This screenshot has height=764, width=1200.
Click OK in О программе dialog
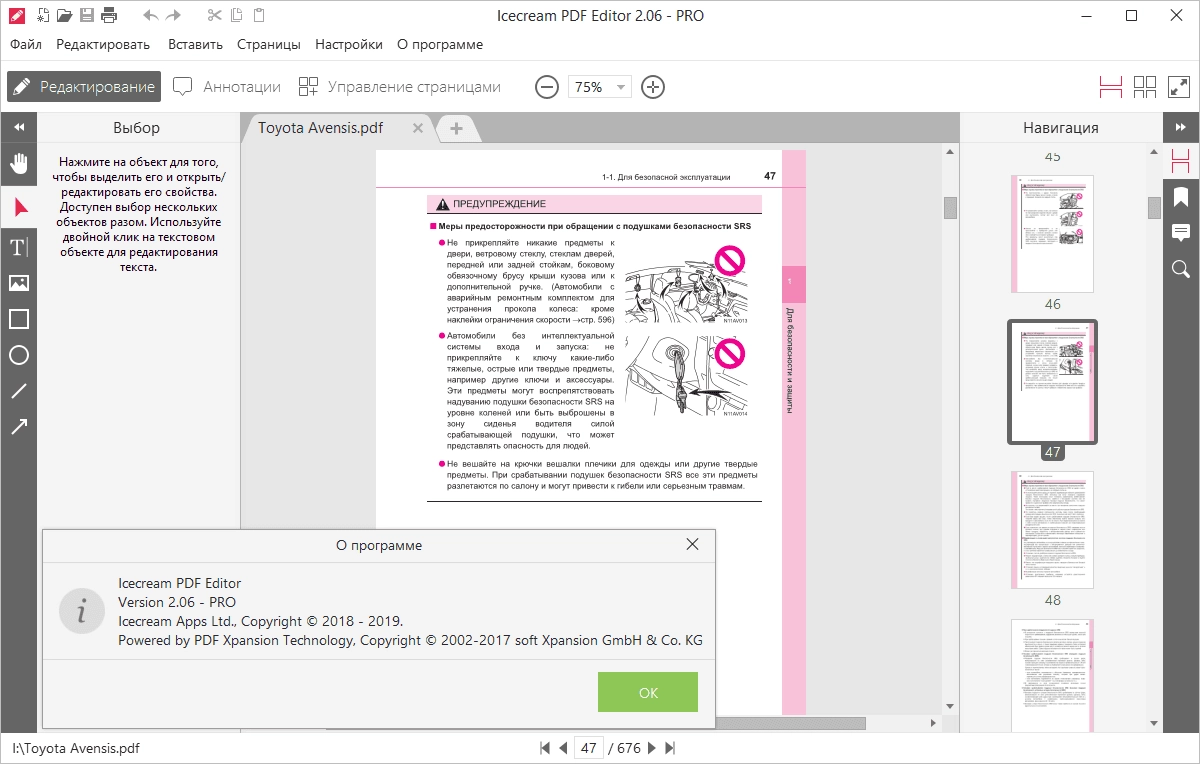[648, 692]
